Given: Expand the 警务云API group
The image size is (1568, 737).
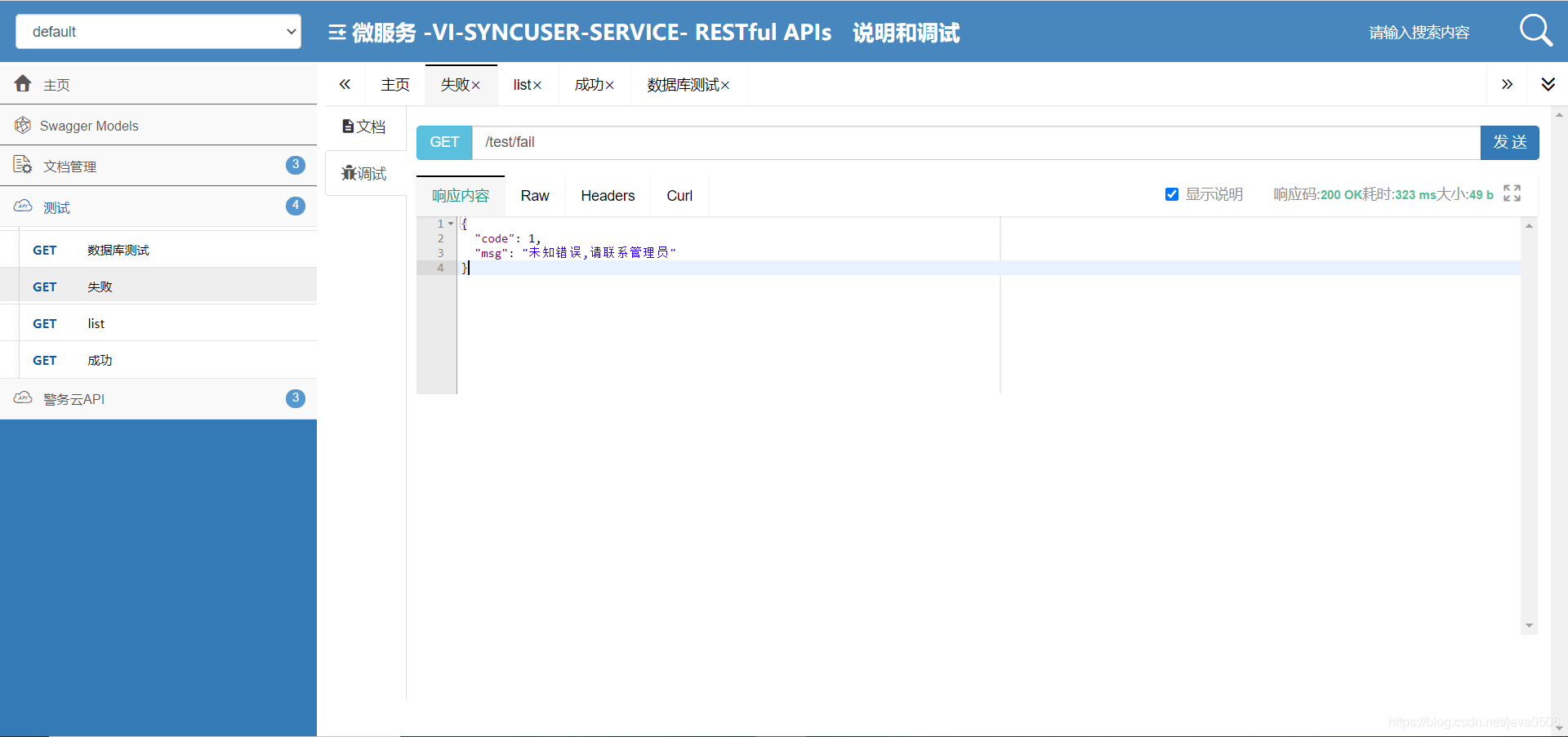Looking at the screenshot, I should (x=158, y=398).
